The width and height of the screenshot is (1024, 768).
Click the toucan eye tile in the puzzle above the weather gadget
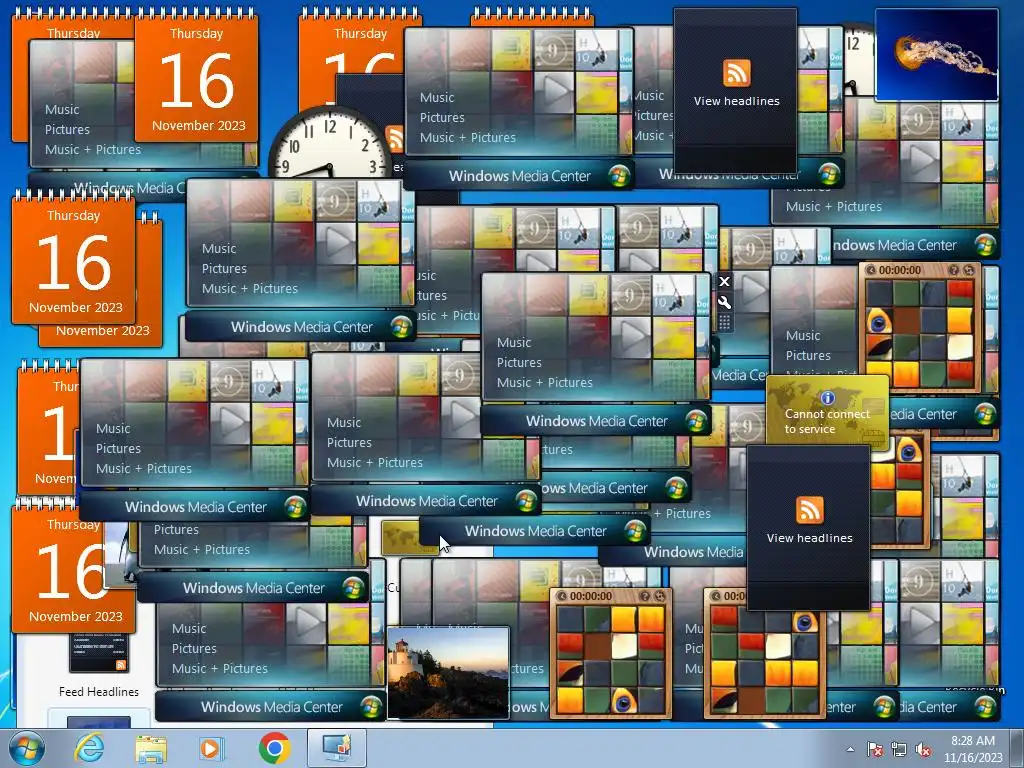(879, 321)
